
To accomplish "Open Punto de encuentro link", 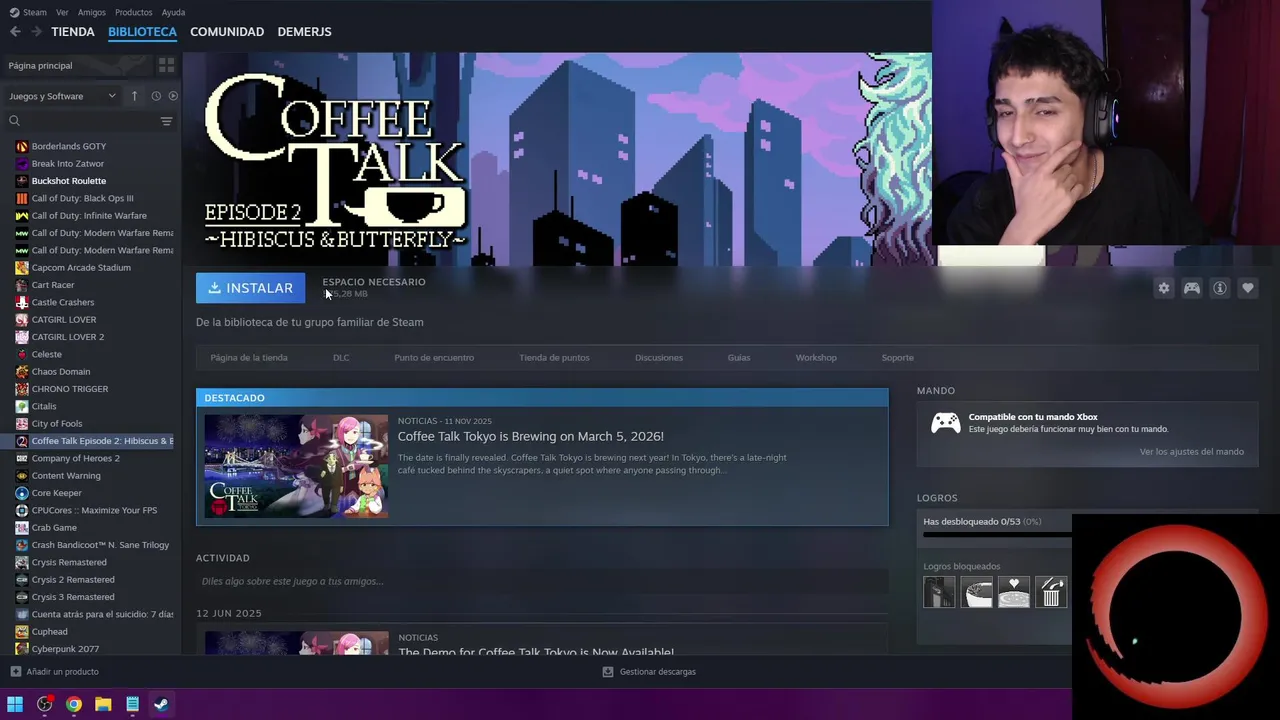I will 434,357.
